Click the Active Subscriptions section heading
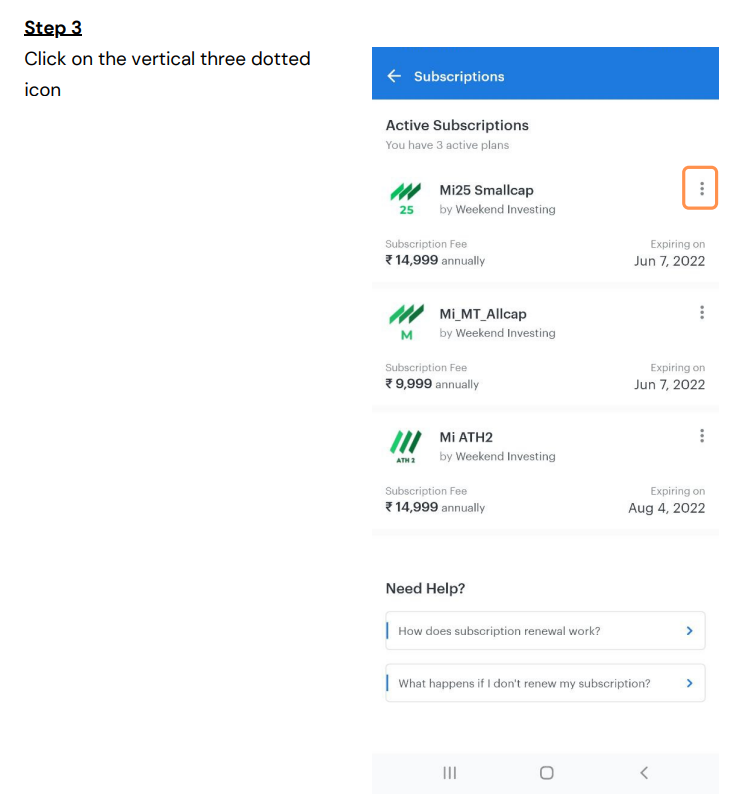 (457, 125)
